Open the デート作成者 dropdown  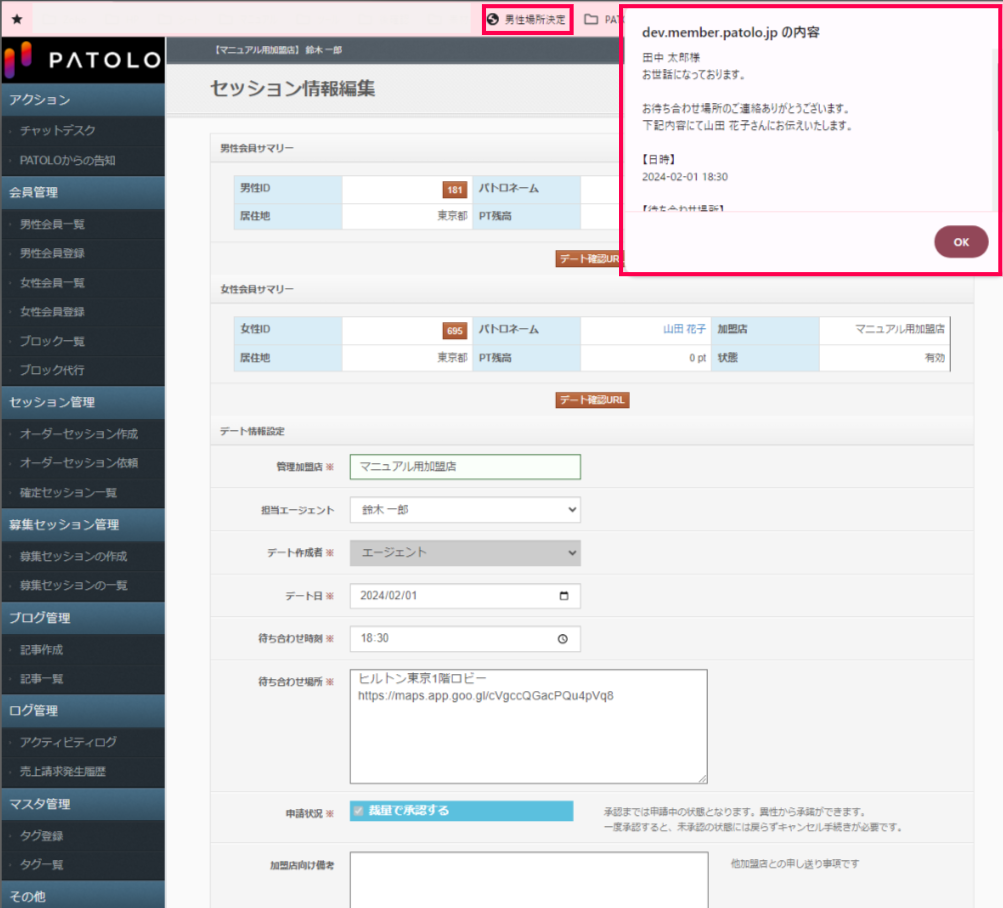(465, 553)
